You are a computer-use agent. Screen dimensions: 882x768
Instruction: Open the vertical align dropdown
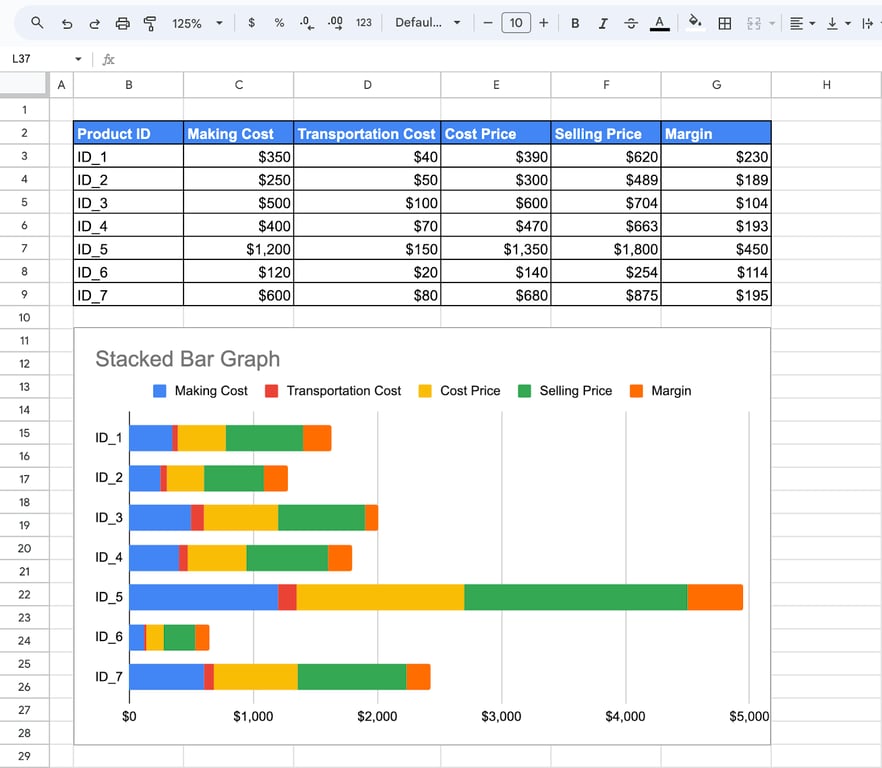[838, 23]
